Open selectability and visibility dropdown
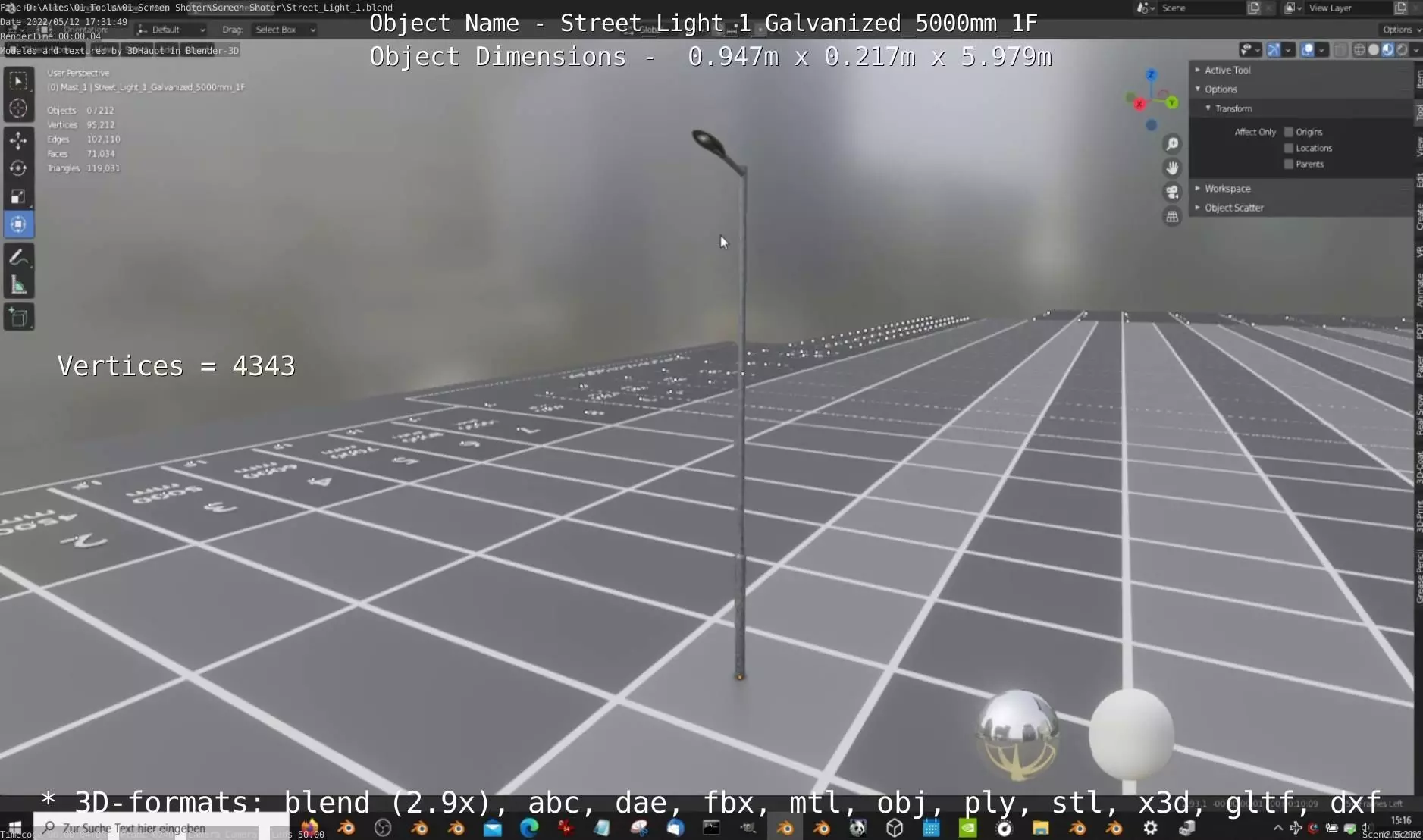 coord(1249,50)
